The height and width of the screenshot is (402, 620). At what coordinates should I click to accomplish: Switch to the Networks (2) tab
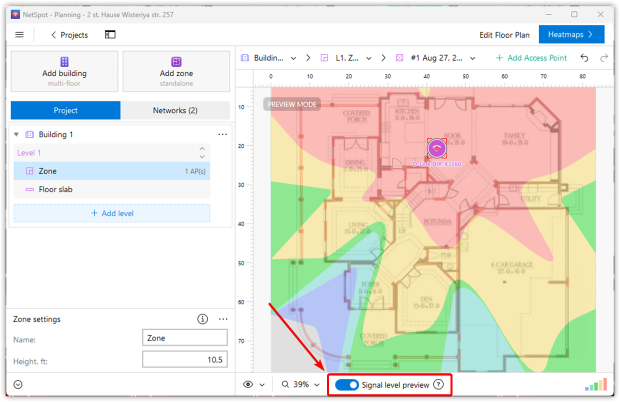pyautogui.click(x=175, y=110)
